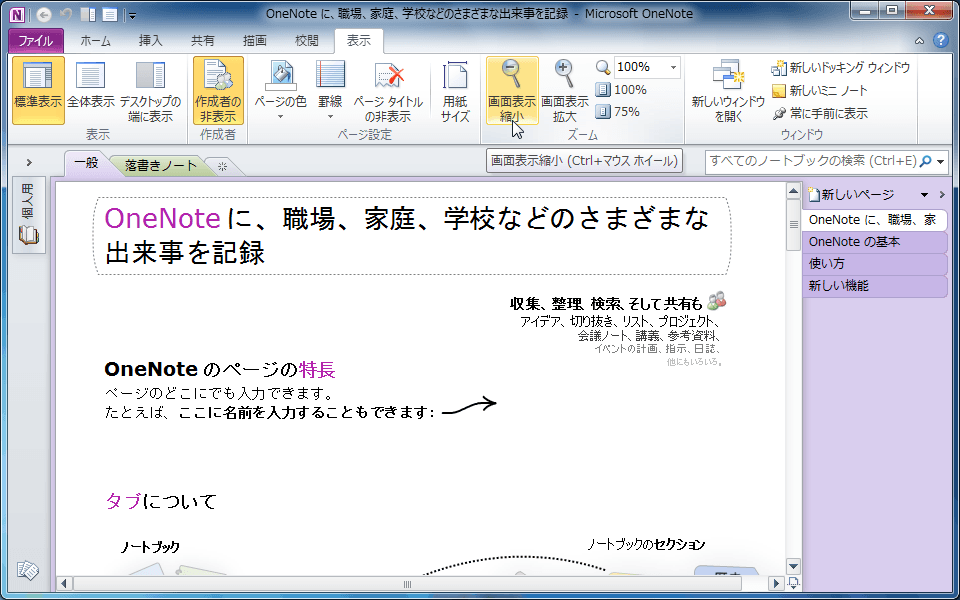Open 新しいページ dropdown arrow
960x600 pixels.
pos(924,195)
